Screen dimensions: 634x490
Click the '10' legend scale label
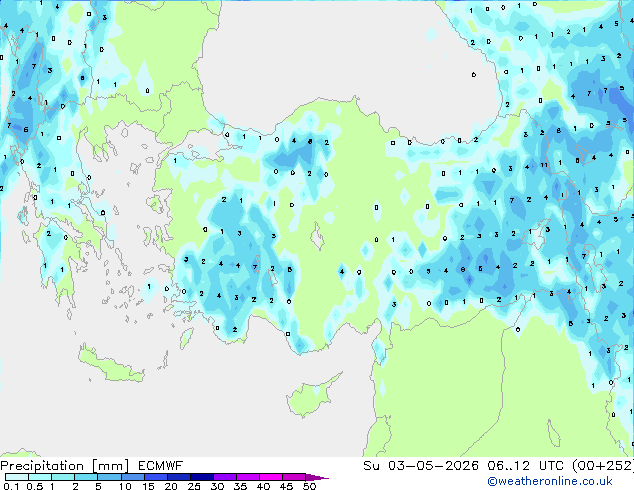[x=125, y=486]
